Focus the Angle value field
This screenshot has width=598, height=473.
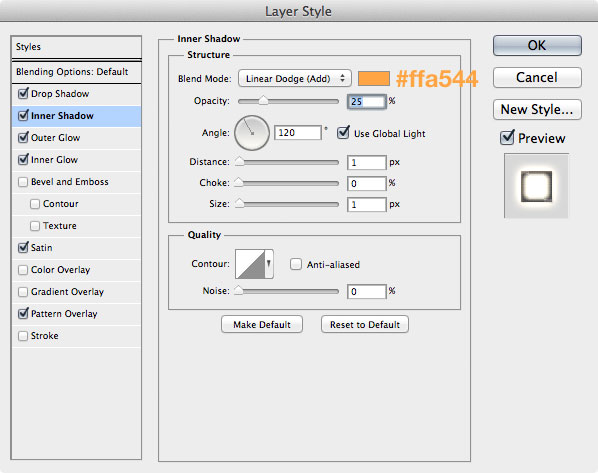pyautogui.click(x=298, y=133)
